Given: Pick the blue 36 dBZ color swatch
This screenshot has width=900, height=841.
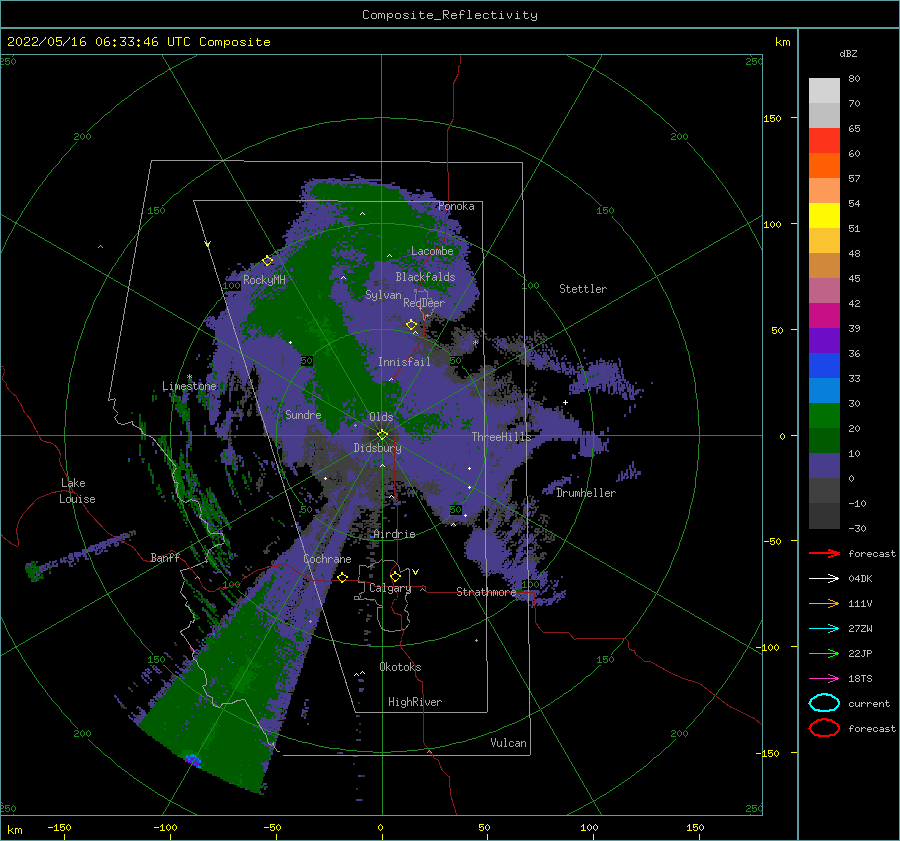Looking at the screenshot, I should 824,365.
